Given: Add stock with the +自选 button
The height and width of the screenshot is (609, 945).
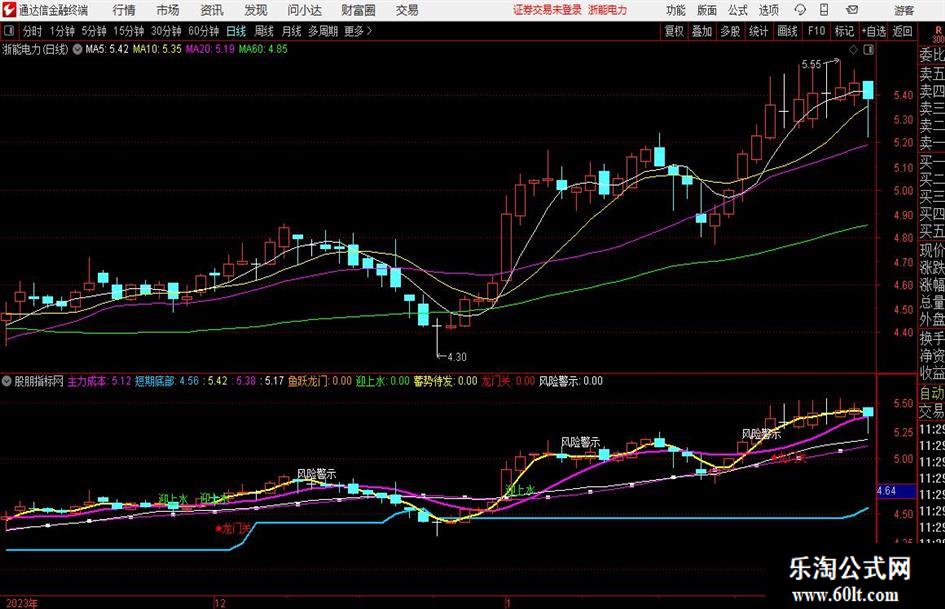Looking at the screenshot, I should coord(874,31).
